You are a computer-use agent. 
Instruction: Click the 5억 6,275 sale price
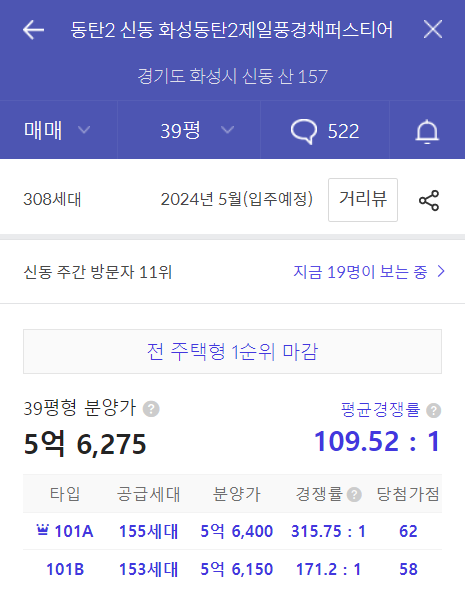coord(85,444)
